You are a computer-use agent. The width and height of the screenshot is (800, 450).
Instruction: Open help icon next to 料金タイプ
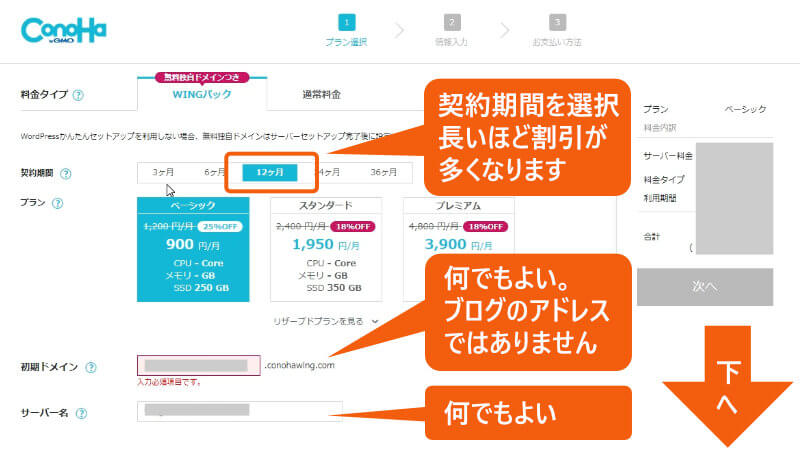click(x=78, y=95)
